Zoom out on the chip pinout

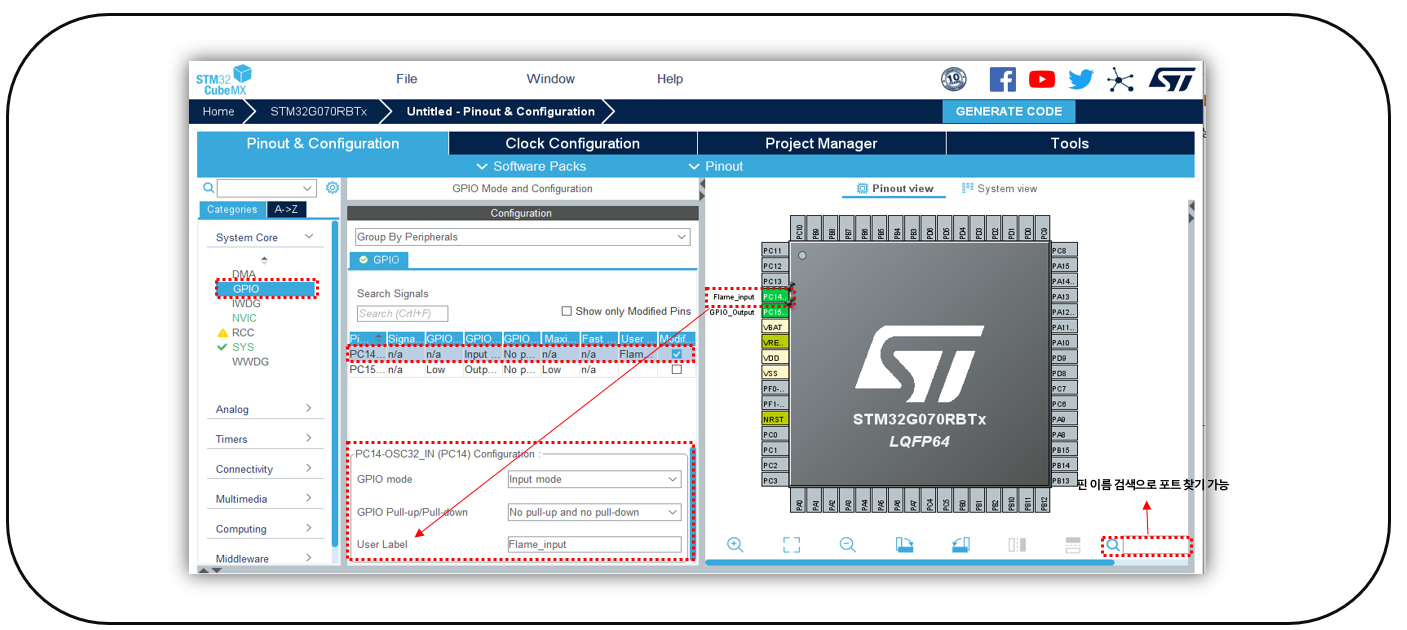[x=848, y=545]
